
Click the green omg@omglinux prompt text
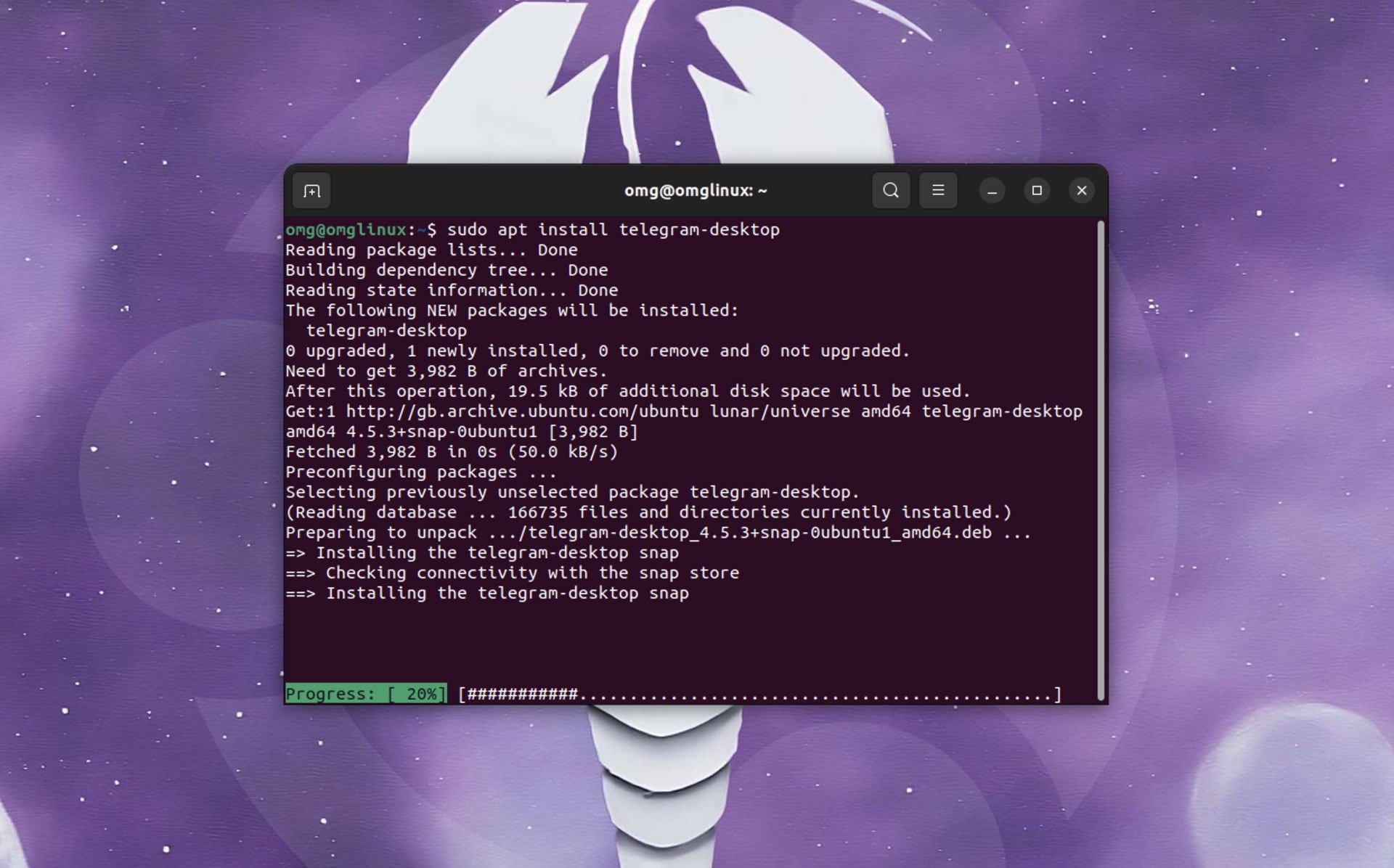tap(346, 230)
